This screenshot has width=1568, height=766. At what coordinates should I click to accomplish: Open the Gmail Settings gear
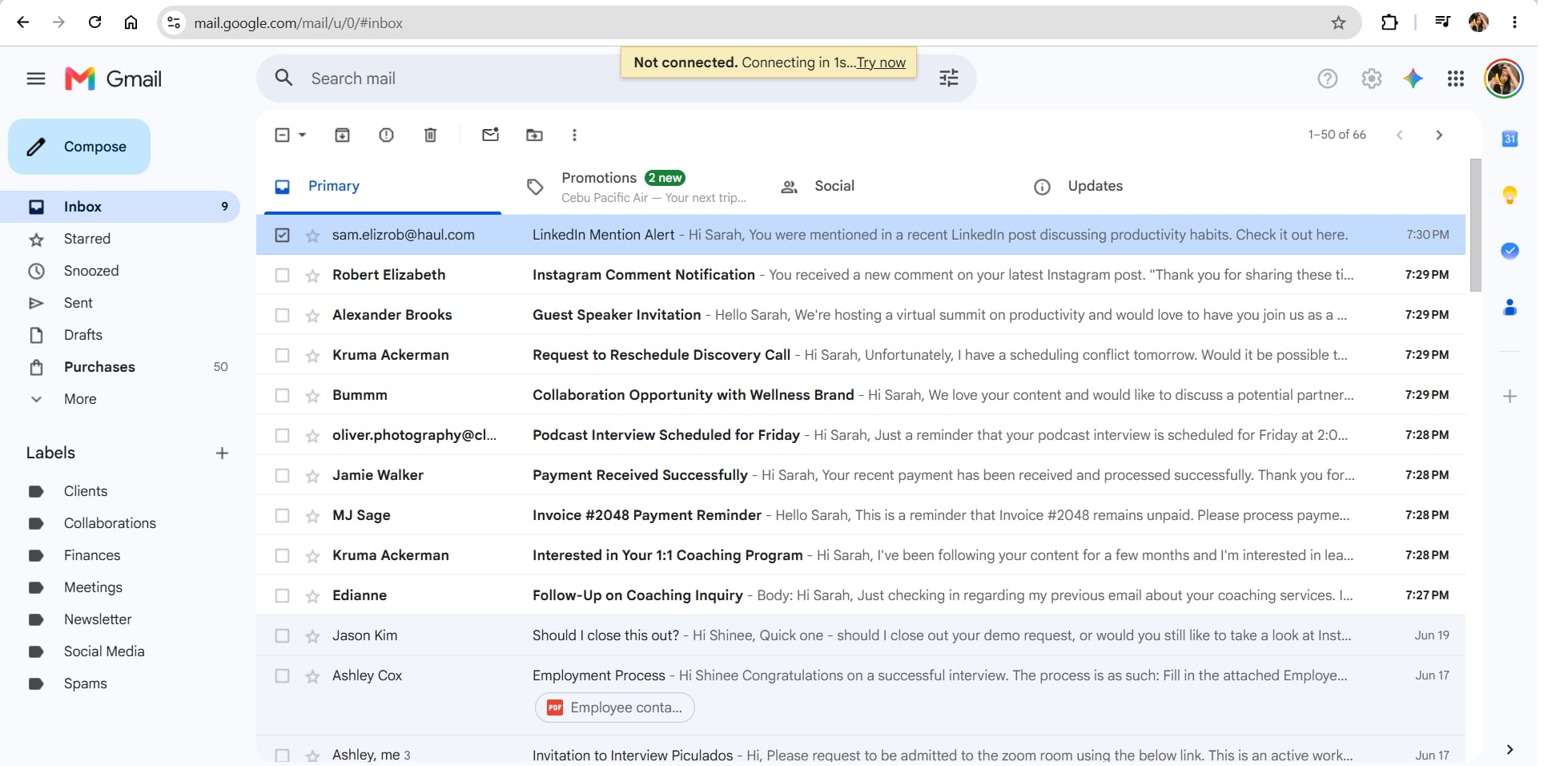[x=1372, y=79]
